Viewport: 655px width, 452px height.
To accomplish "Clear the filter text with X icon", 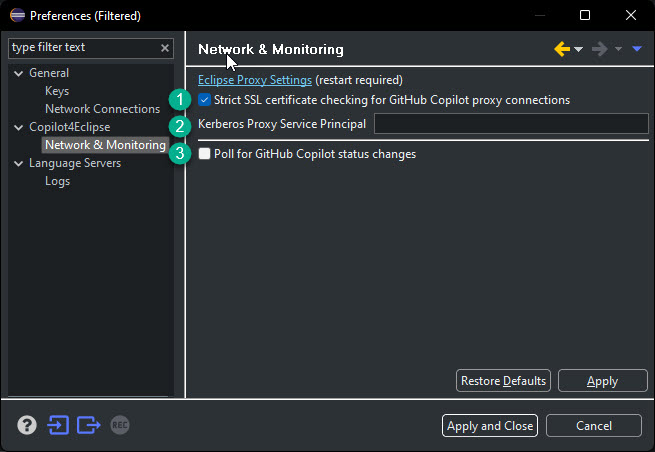I will pyautogui.click(x=165, y=48).
